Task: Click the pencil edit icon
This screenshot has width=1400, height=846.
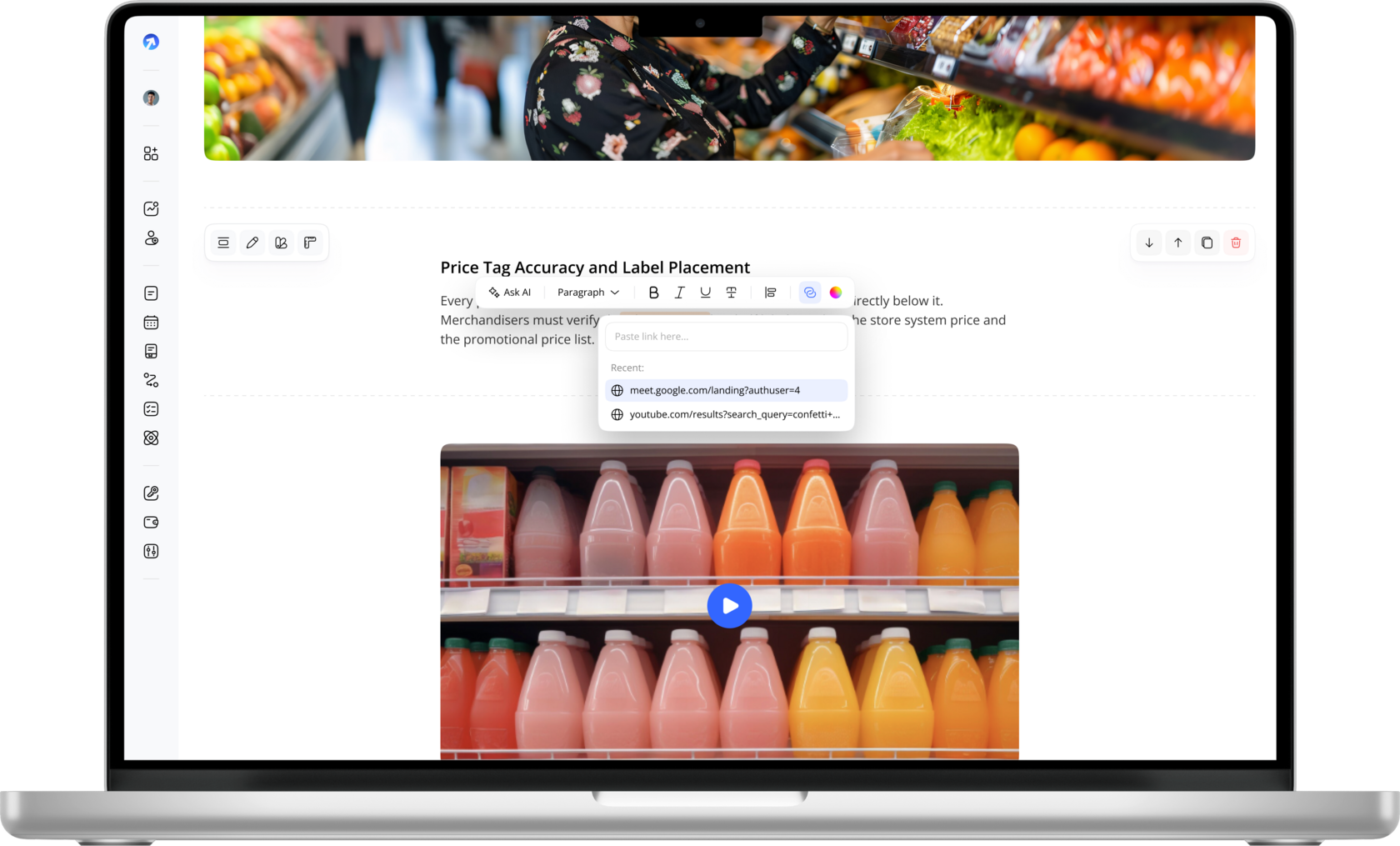Action: pos(252,243)
